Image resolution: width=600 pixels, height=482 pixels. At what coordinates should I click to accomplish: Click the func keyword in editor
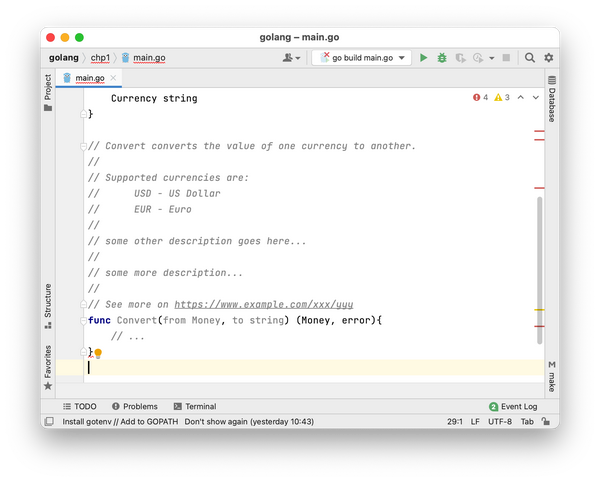99,321
